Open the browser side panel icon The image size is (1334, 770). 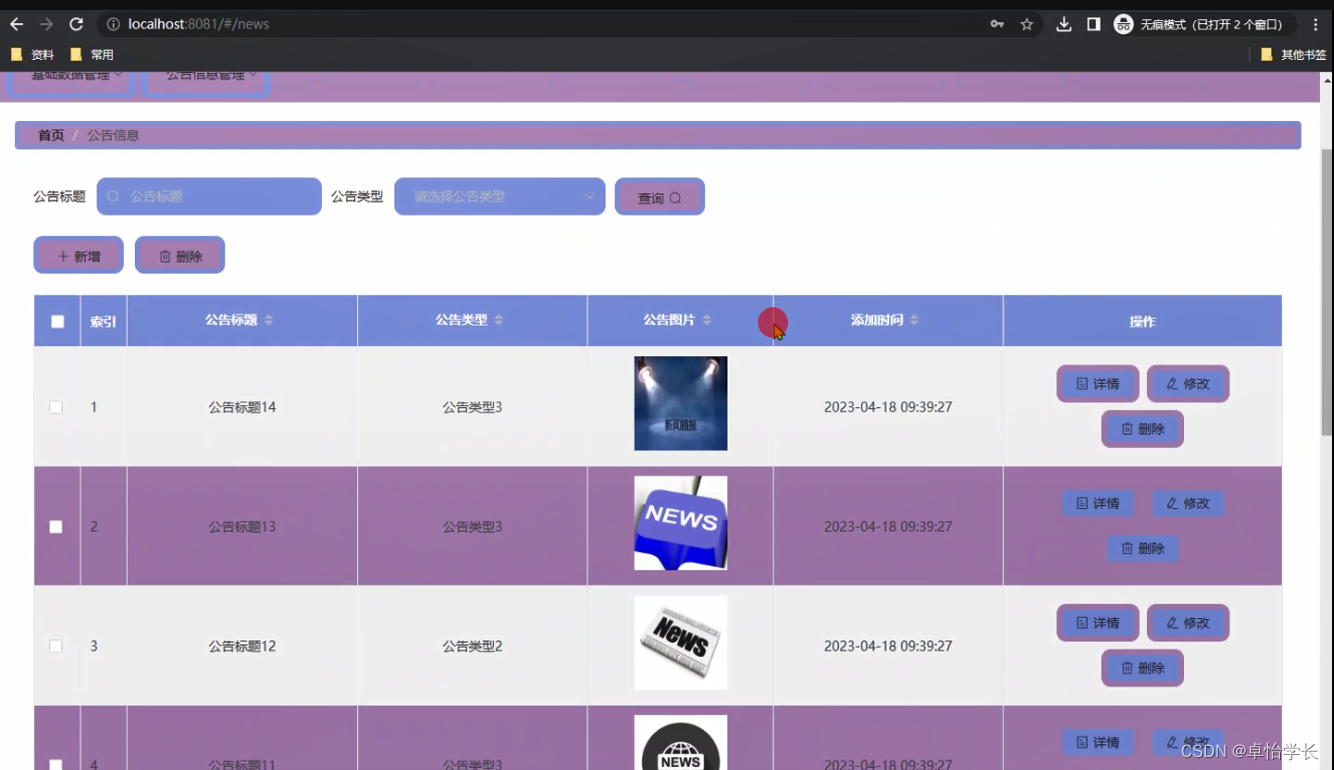(x=1094, y=24)
